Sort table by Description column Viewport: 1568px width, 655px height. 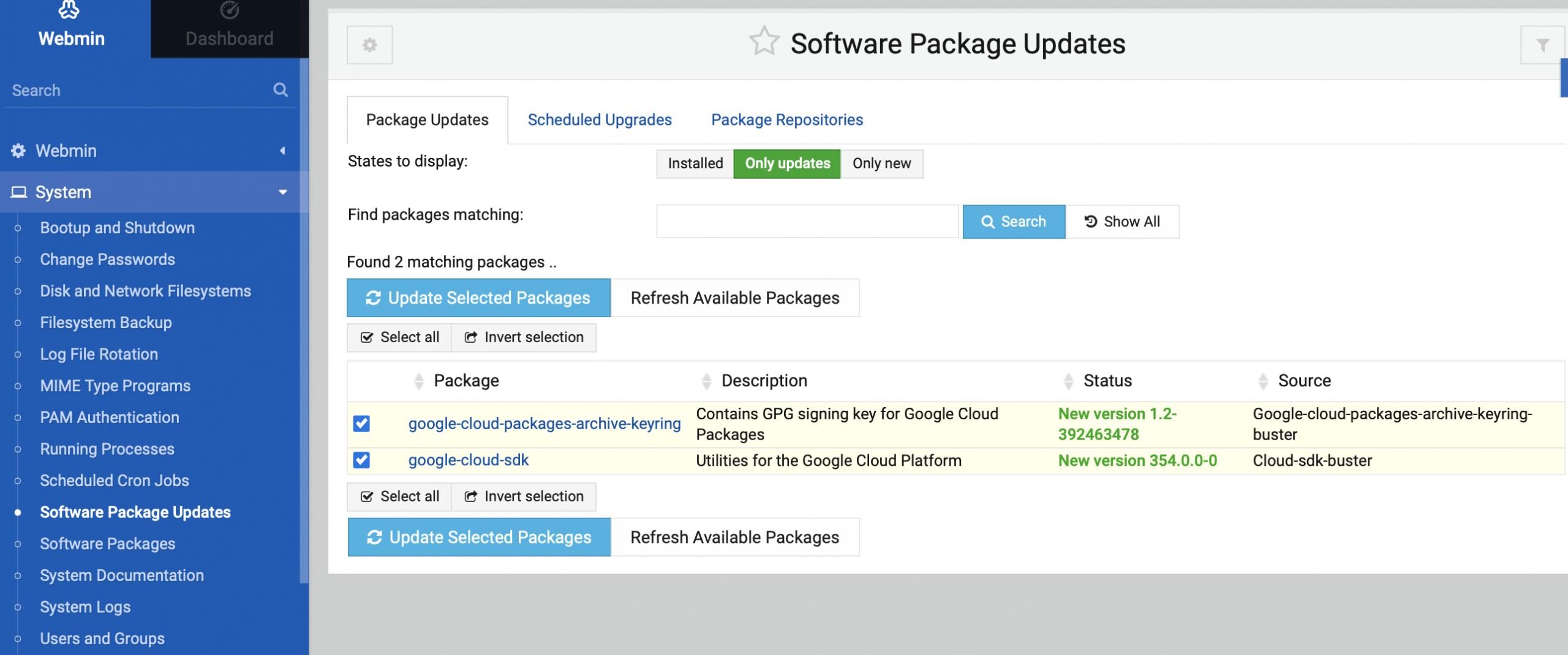click(764, 381)
